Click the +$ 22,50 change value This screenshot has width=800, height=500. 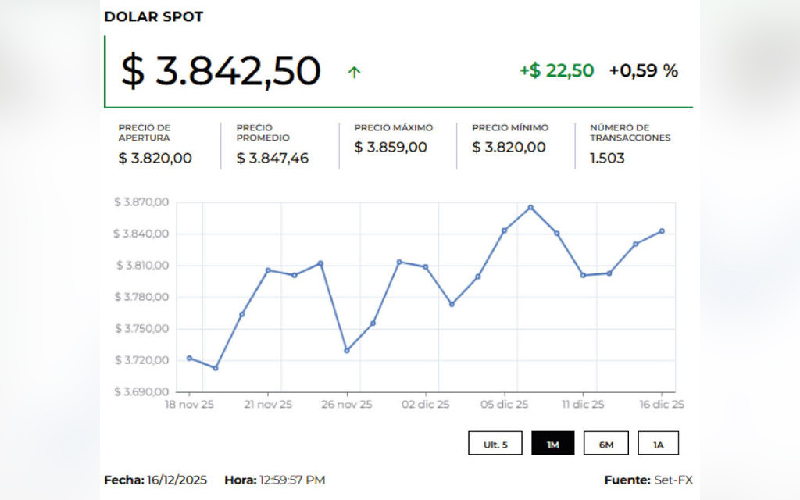click(556, 70)
